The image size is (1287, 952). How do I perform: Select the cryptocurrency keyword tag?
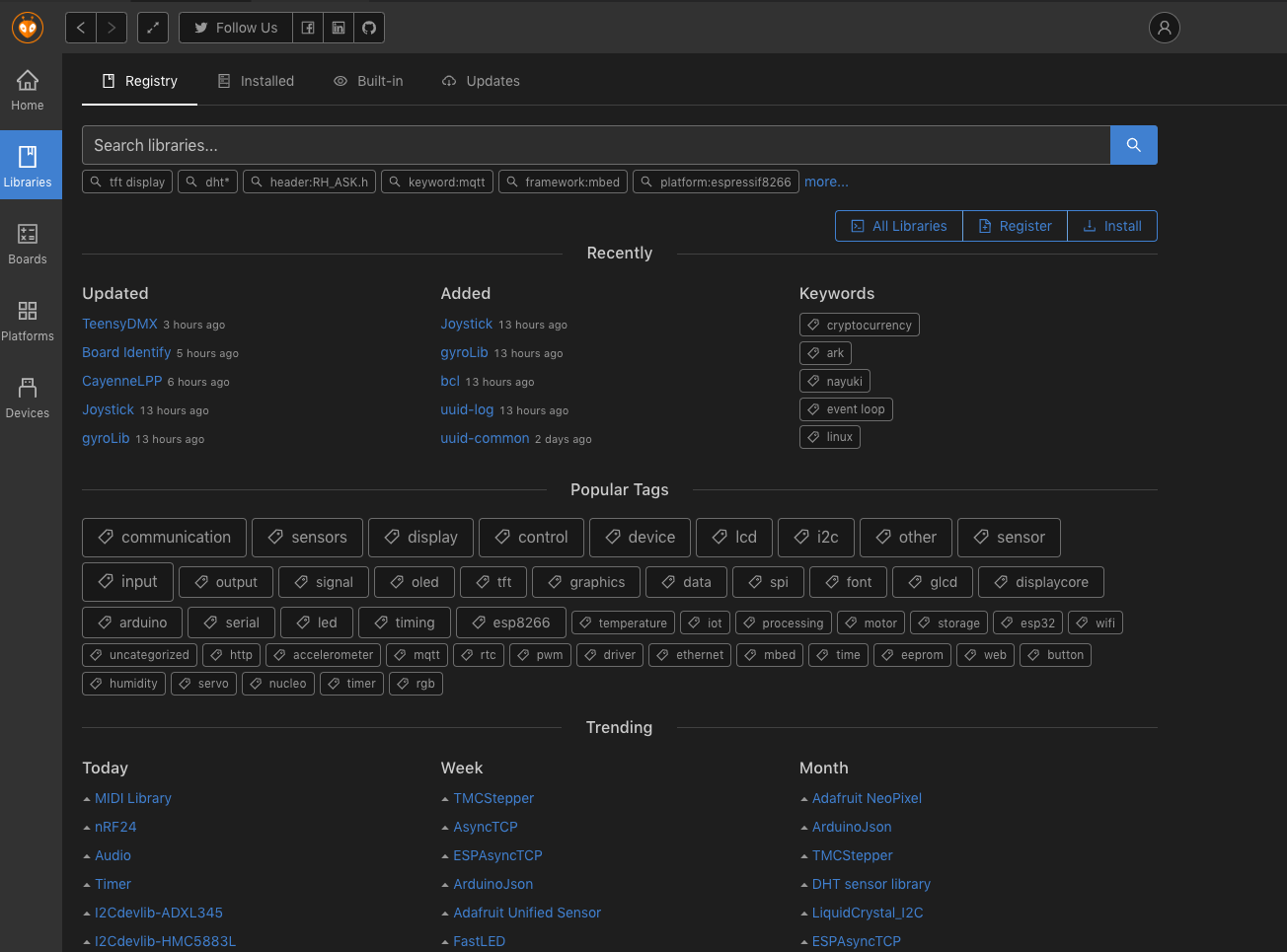859,326
